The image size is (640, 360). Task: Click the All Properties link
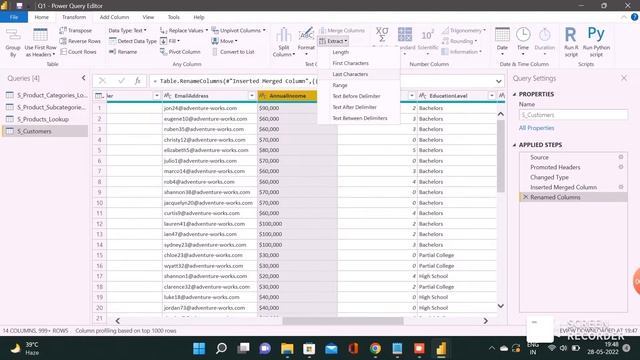tap(536, 128)
